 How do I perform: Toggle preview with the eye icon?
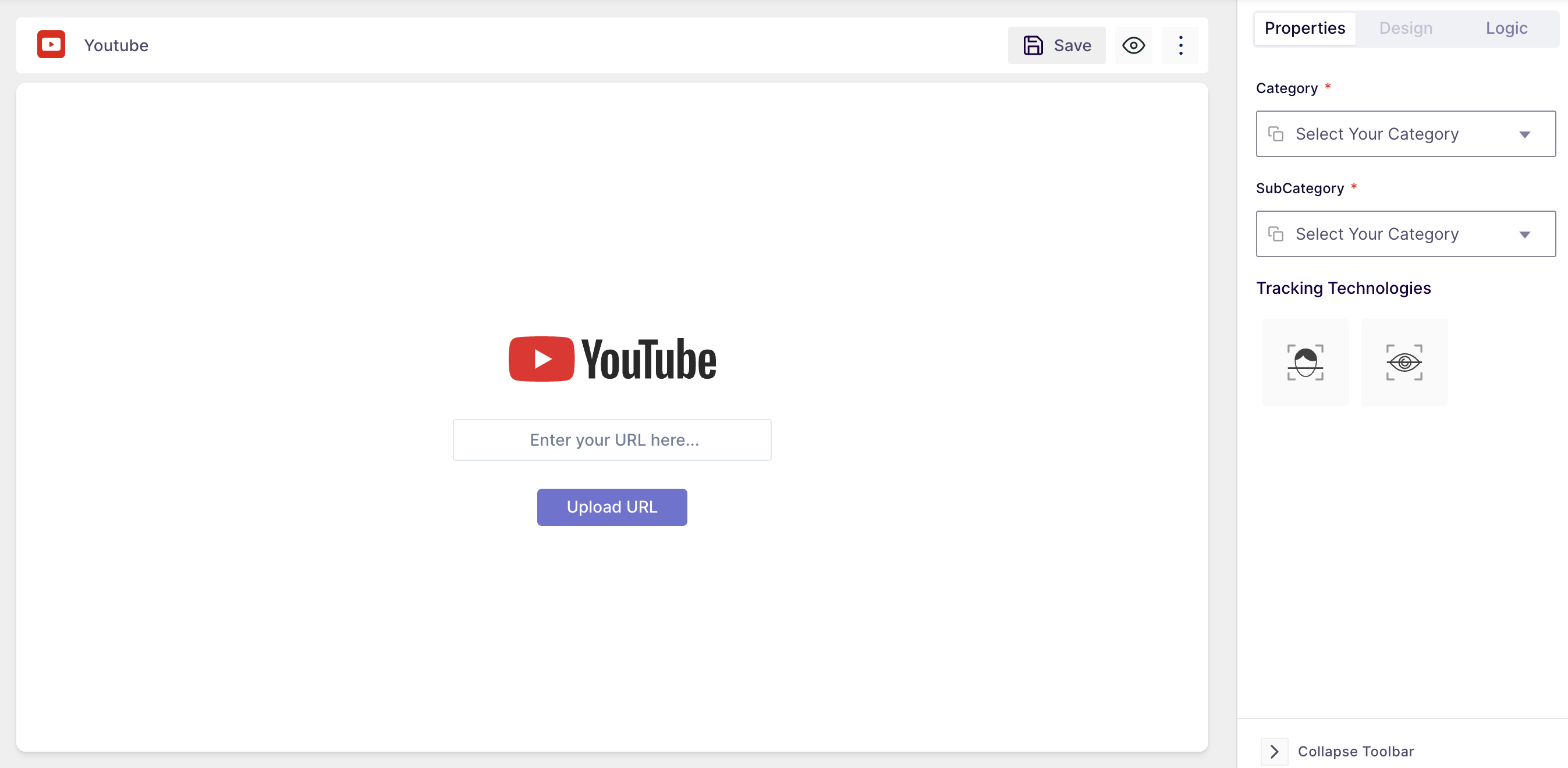click(1133, 45)
